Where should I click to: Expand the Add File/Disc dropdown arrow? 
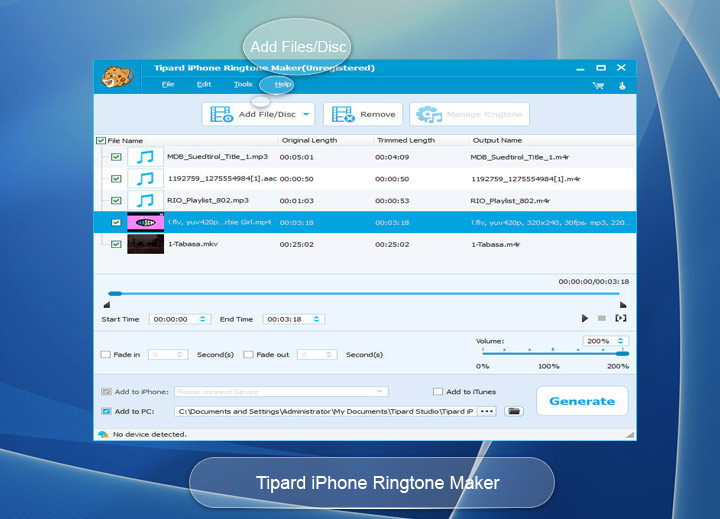306,114
